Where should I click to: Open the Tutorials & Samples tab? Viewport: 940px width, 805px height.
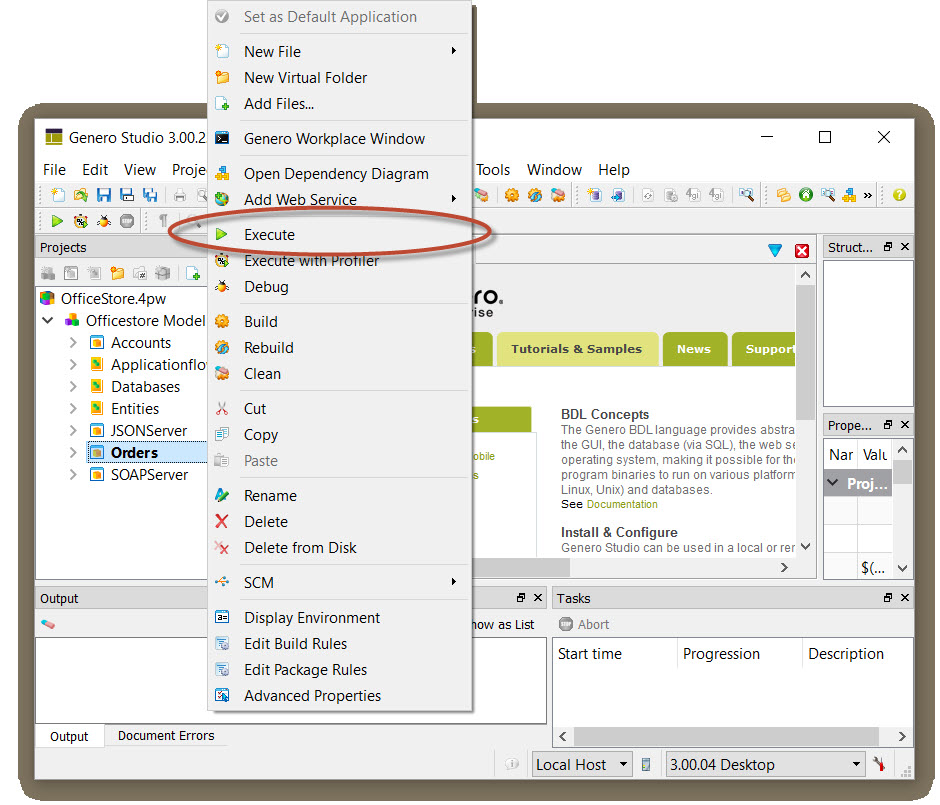pyautogui.click(x=576, y=349)
